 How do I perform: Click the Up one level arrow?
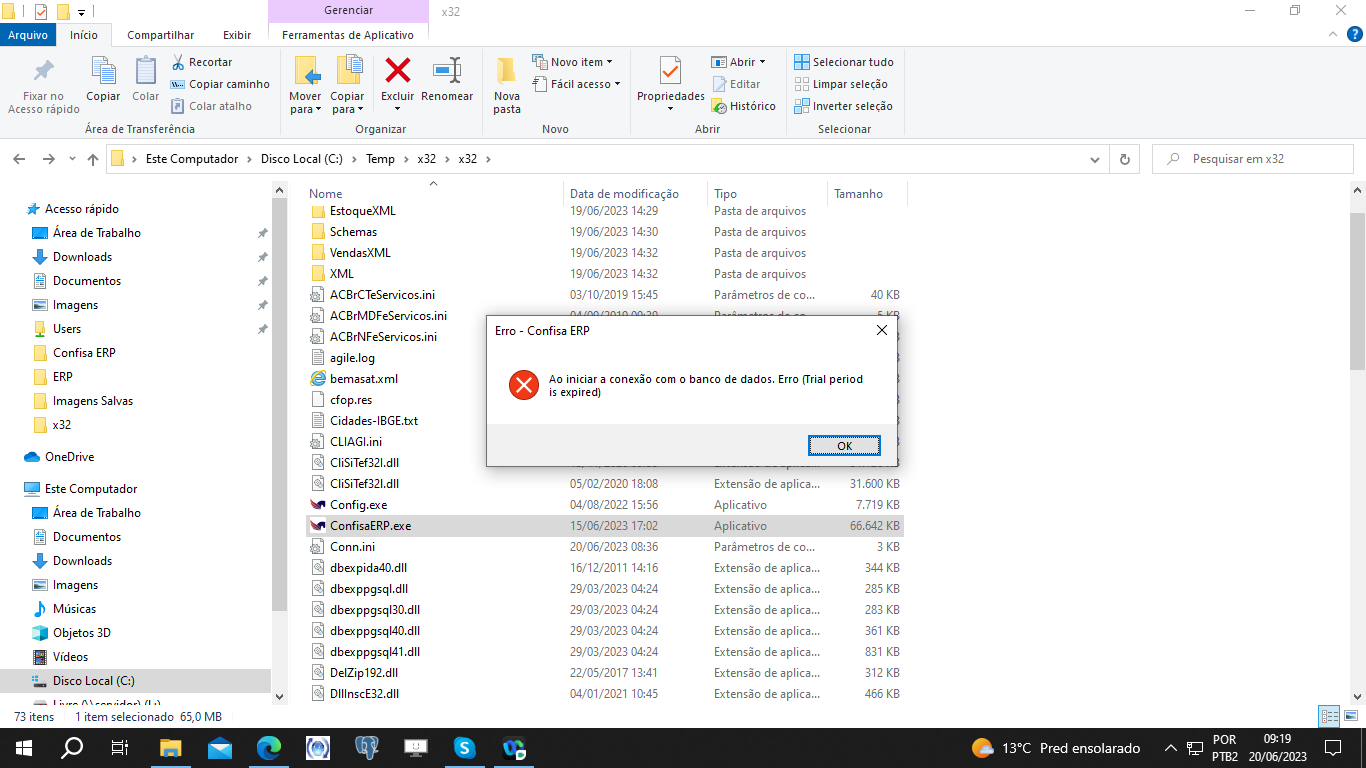(x=93, y=159)
